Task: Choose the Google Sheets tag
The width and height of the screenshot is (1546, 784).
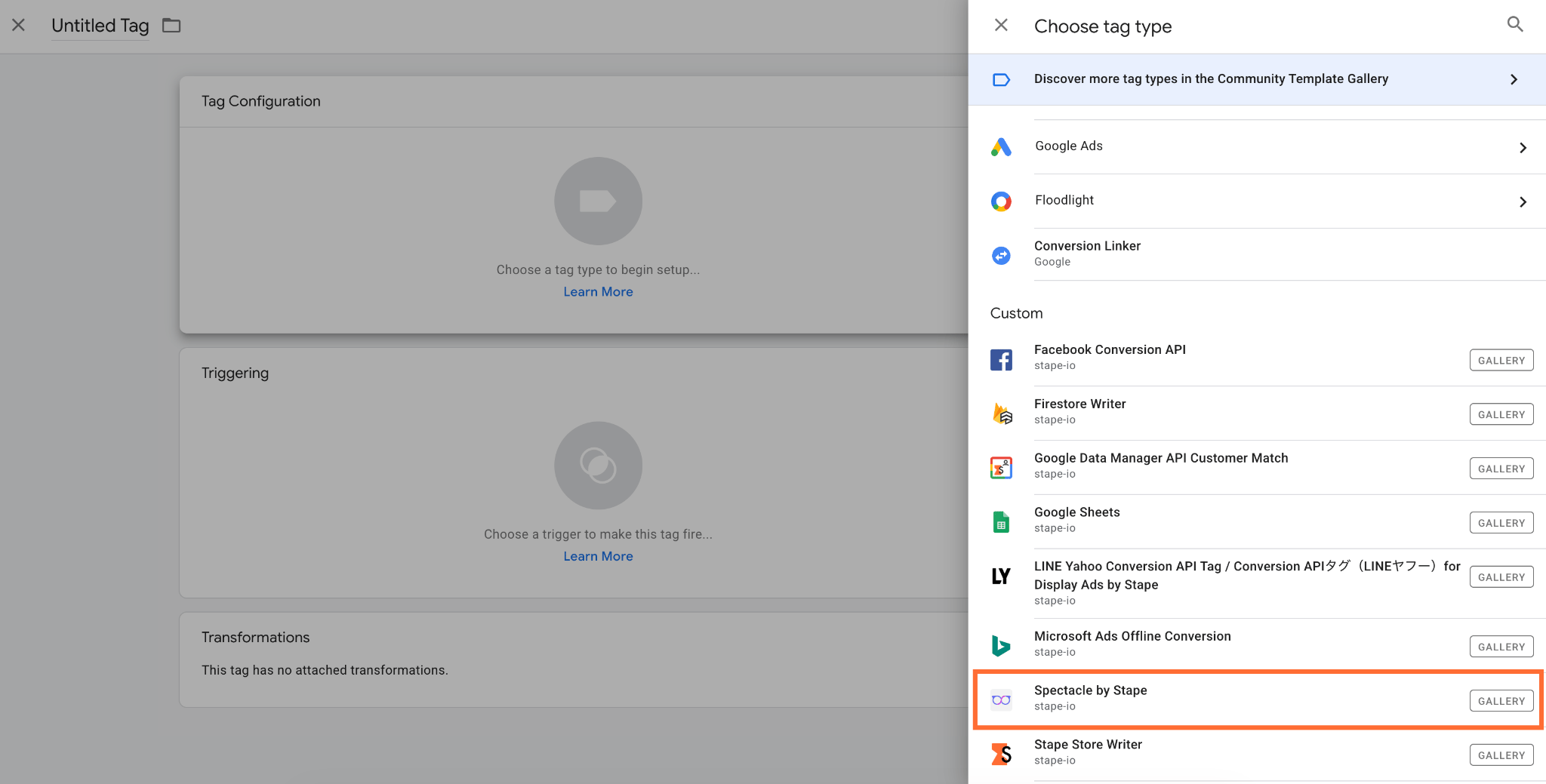Action: pos(1257,522)
